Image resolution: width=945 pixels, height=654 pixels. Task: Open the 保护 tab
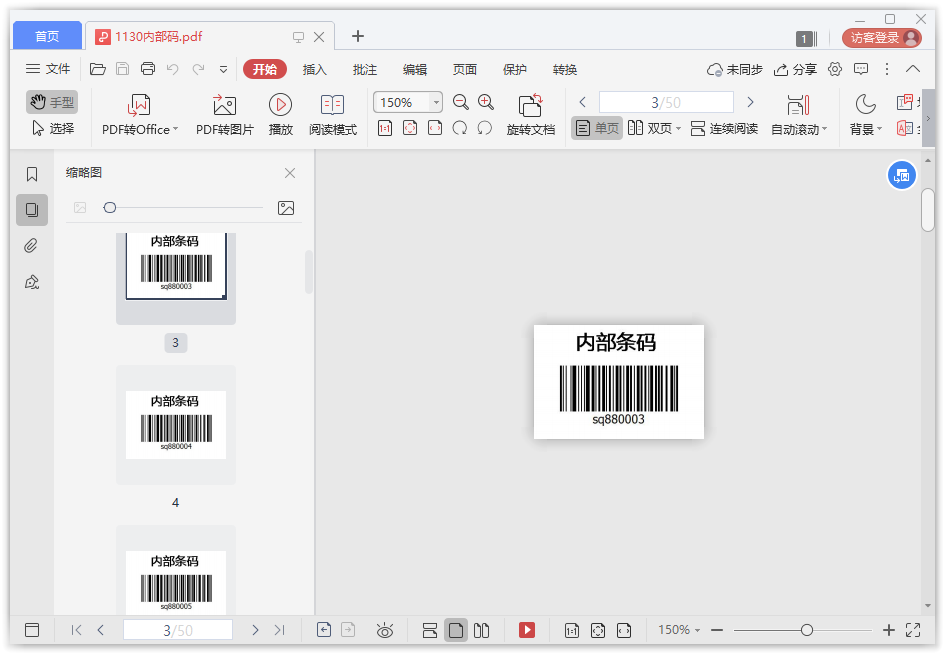(x=515, y=69)
